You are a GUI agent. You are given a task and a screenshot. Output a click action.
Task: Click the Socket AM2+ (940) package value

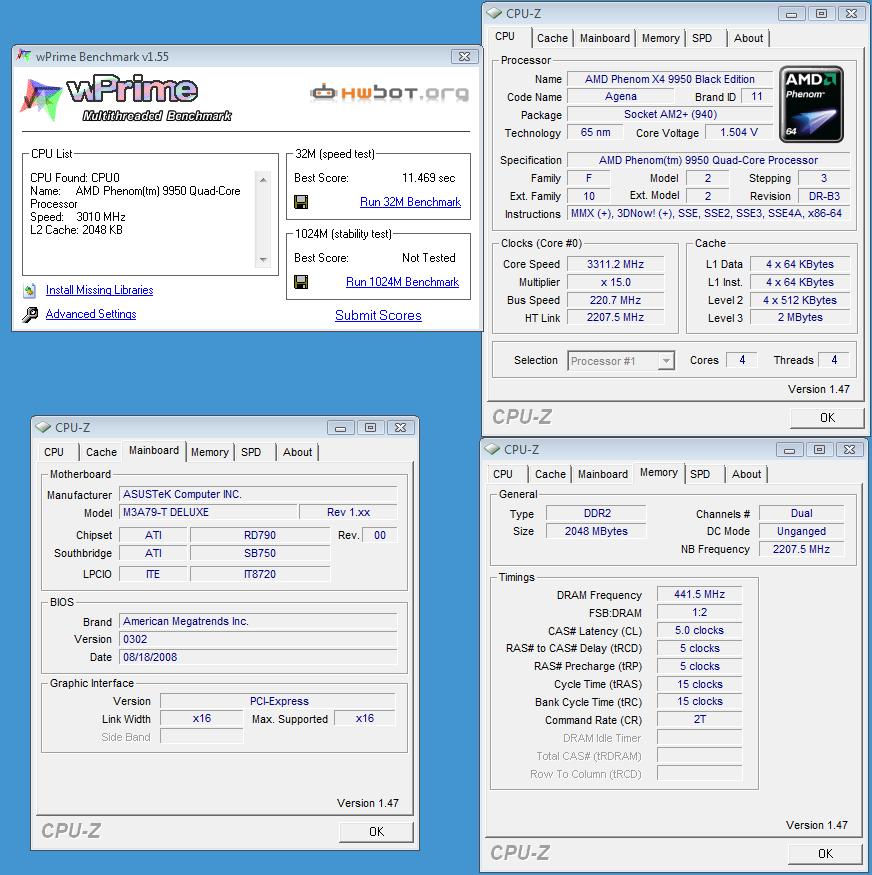[669, 114]
